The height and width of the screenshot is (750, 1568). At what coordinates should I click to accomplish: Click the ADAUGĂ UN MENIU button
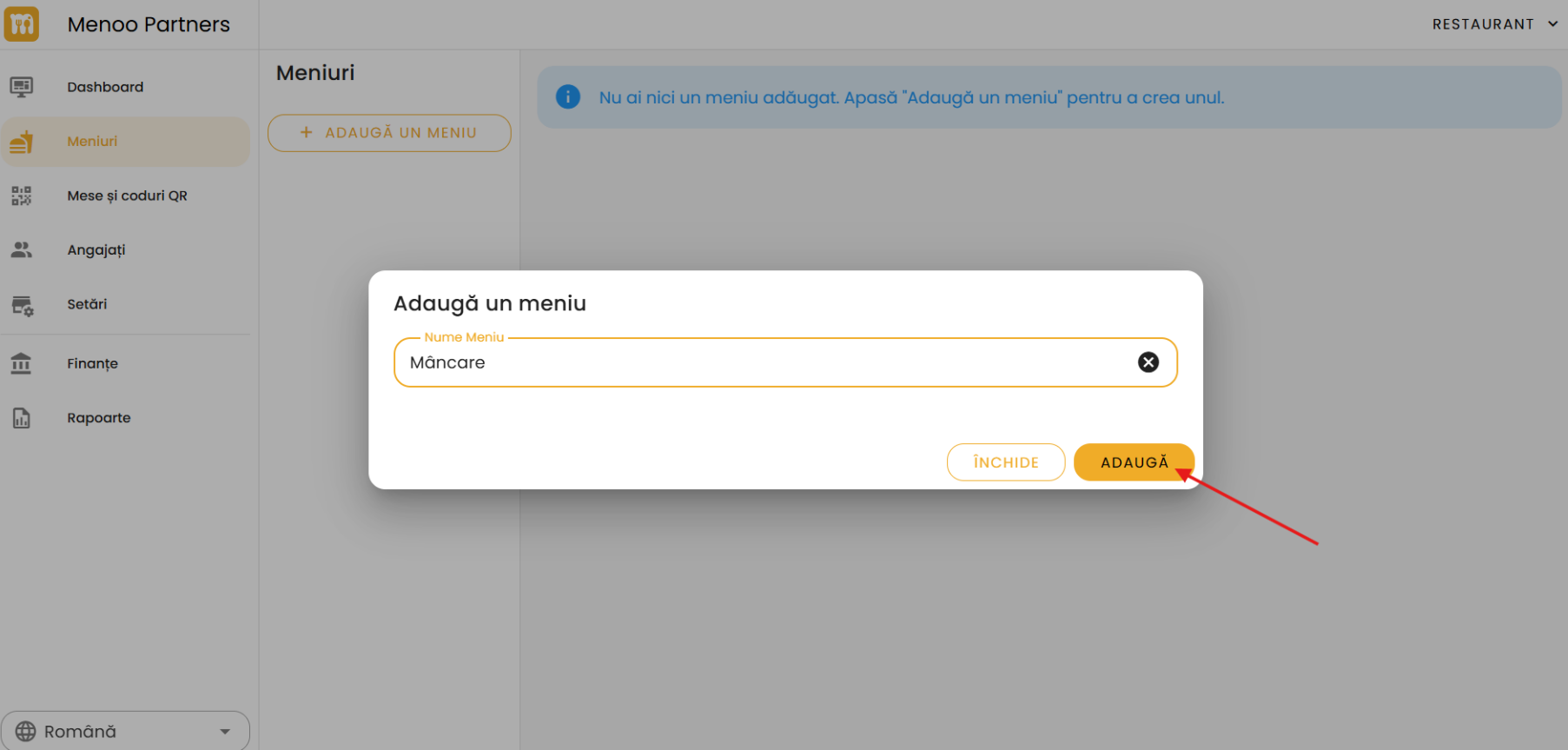click(x=389, y=133)
